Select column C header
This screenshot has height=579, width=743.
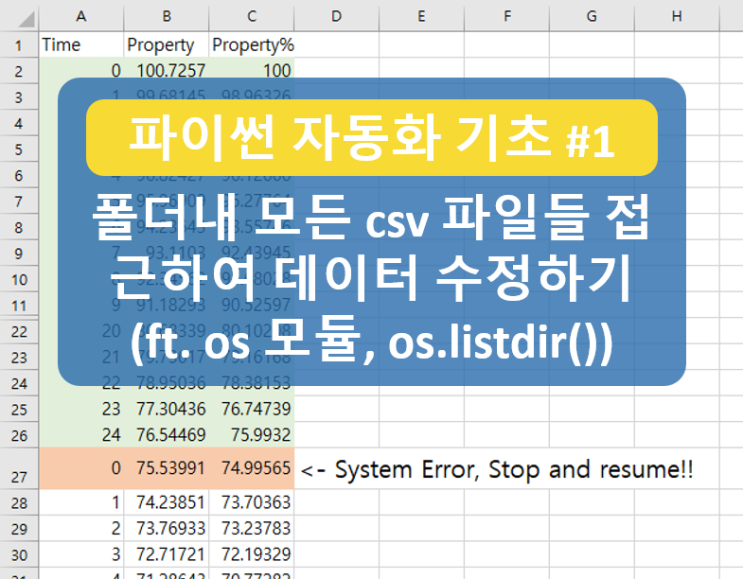point(252,16)
